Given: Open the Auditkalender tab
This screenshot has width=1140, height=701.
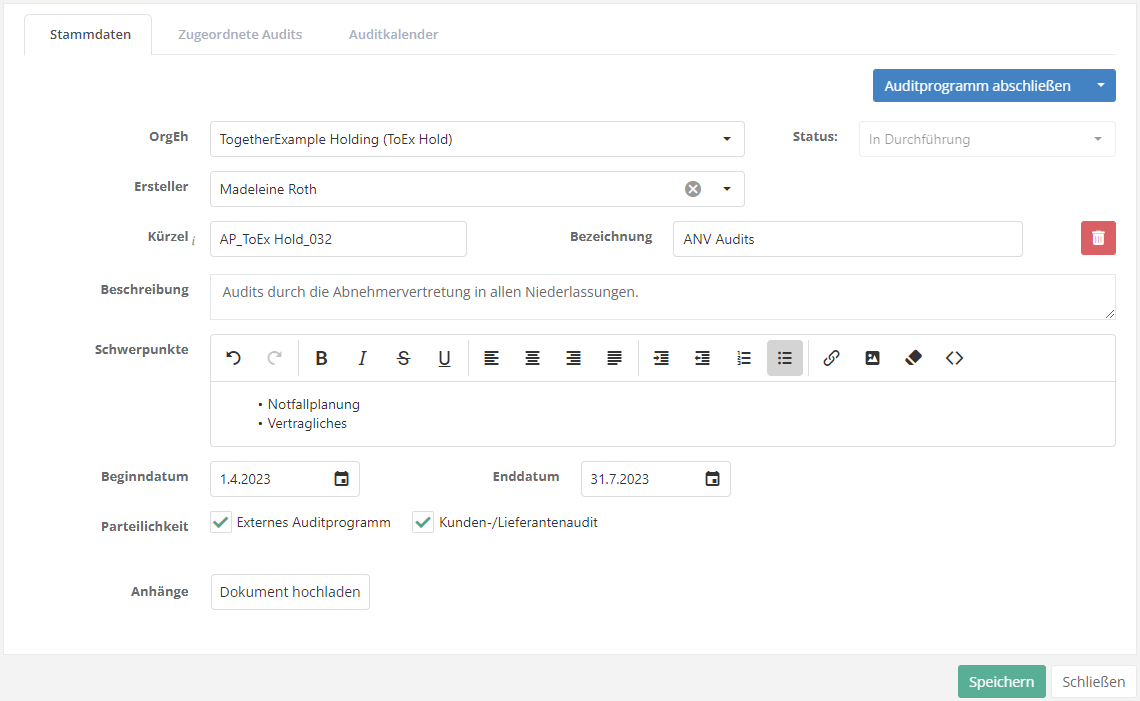Looking at the screenshot, I should tap(393, 34).
